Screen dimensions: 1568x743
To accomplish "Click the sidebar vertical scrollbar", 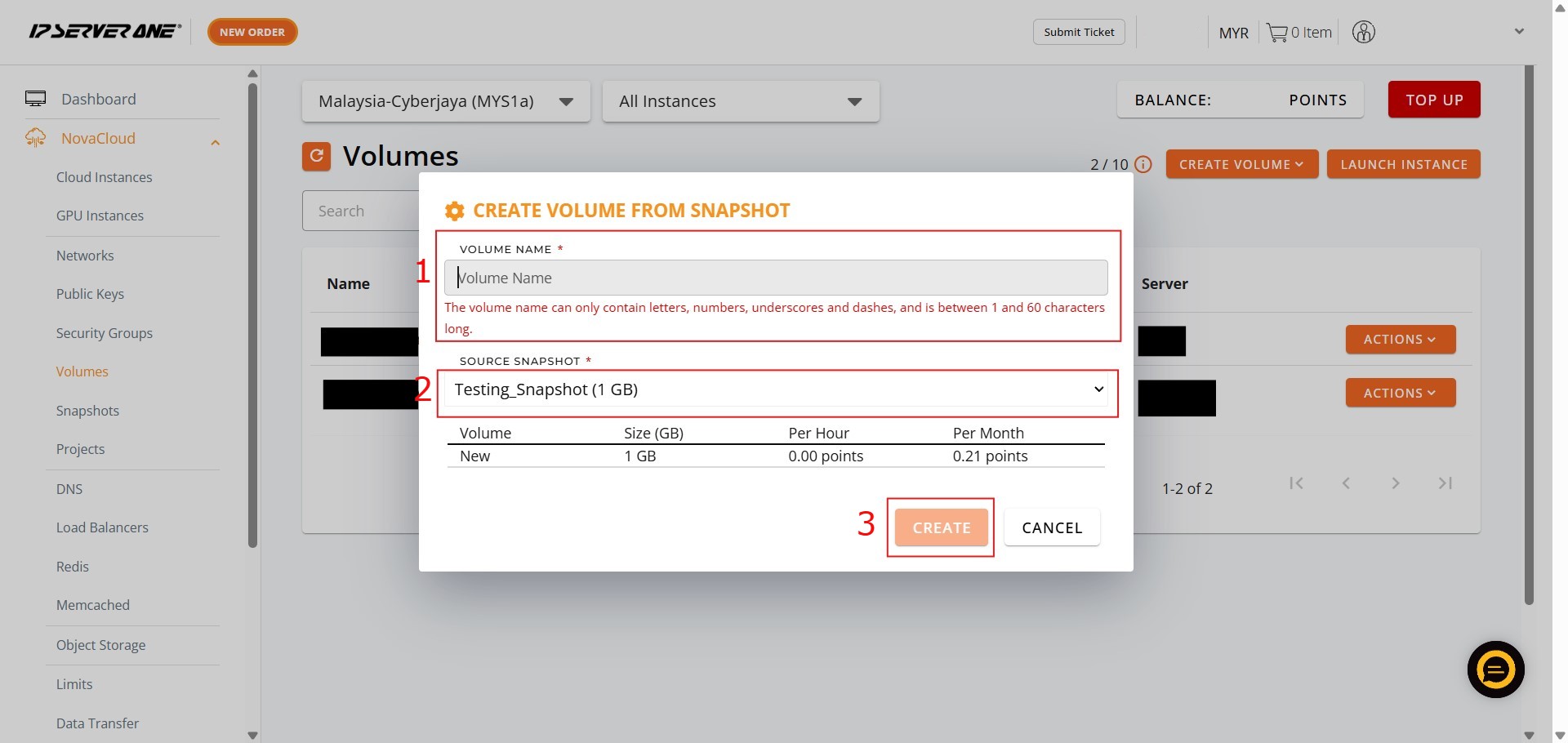I will click(x=252, y=314).
